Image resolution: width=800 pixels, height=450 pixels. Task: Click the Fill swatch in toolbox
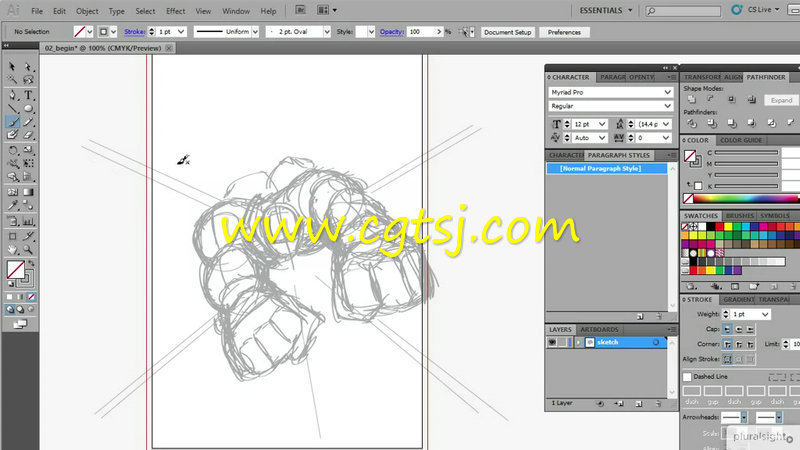point(16,270)
